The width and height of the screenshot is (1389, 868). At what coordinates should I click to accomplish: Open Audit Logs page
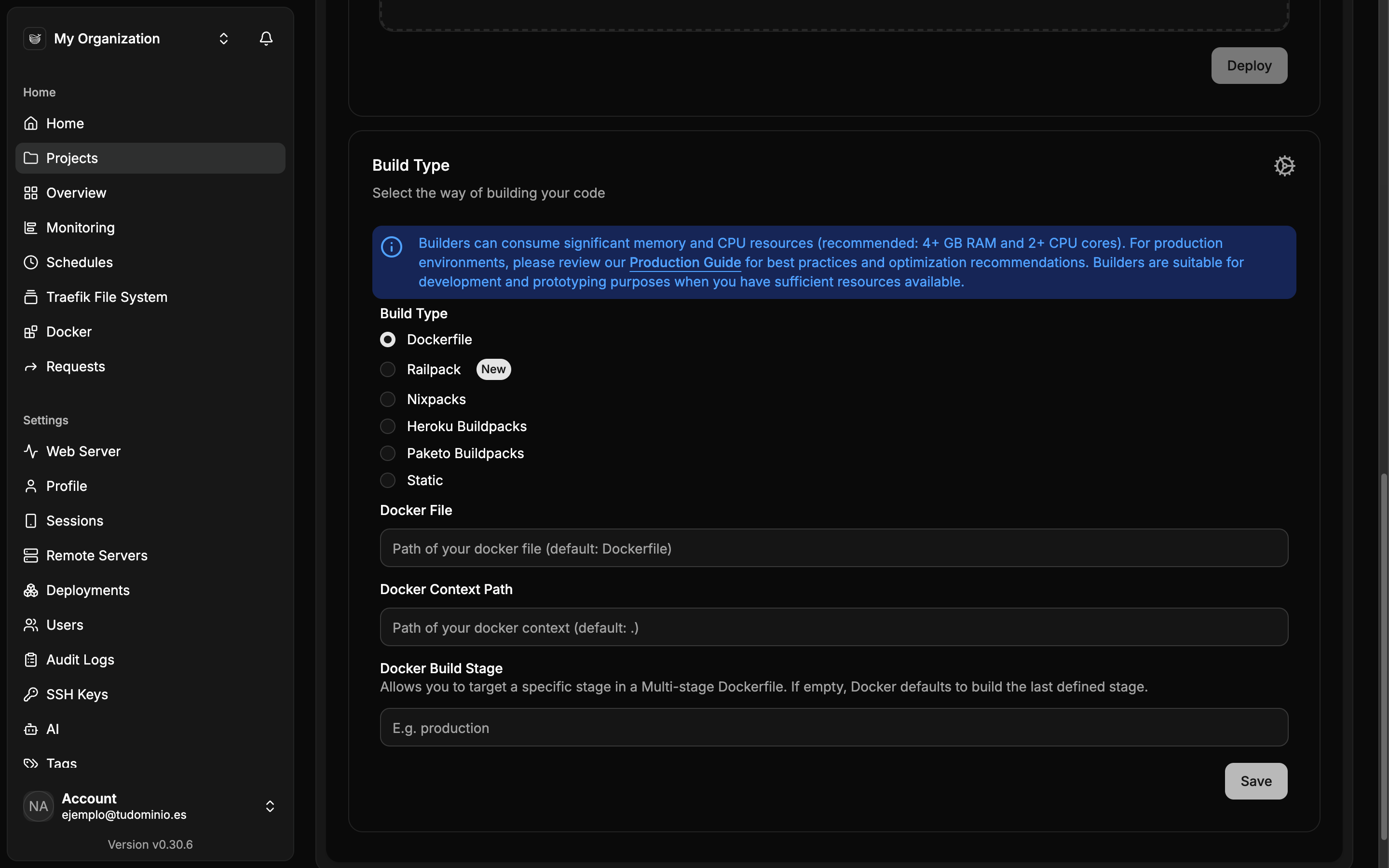150,660
